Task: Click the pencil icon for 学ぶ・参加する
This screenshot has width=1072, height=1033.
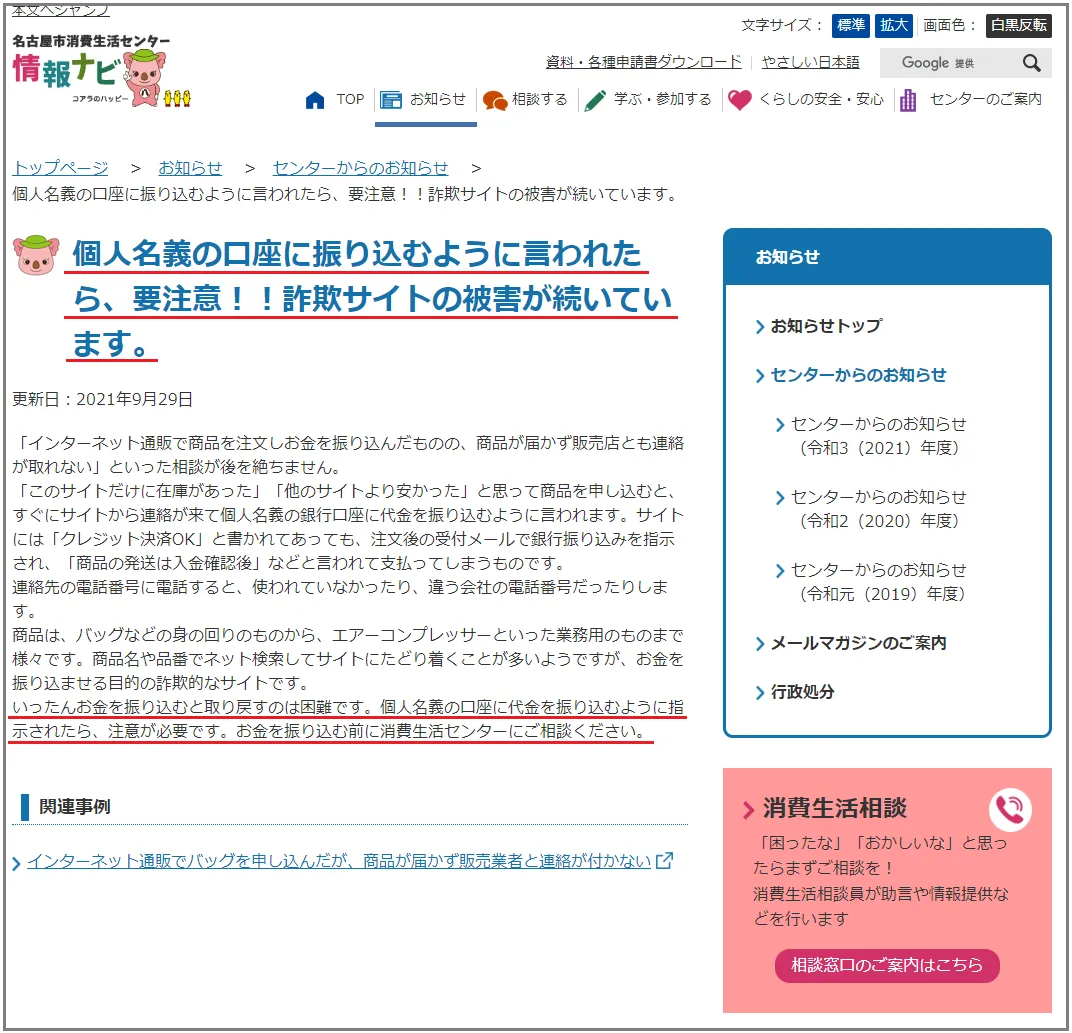Action: coord(596,100)
